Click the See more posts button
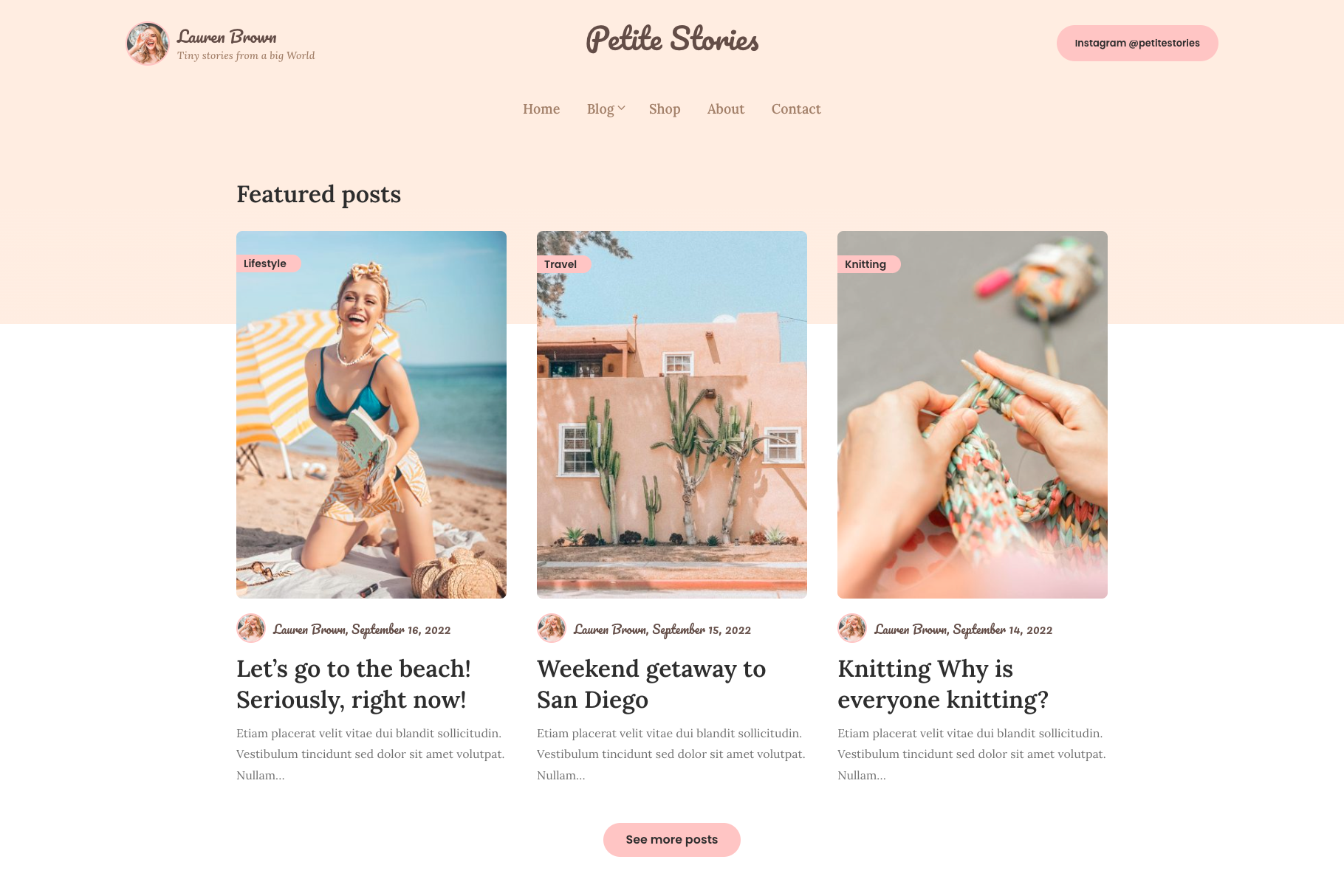This screenshot has width=1344, height=896. point(672,840)
